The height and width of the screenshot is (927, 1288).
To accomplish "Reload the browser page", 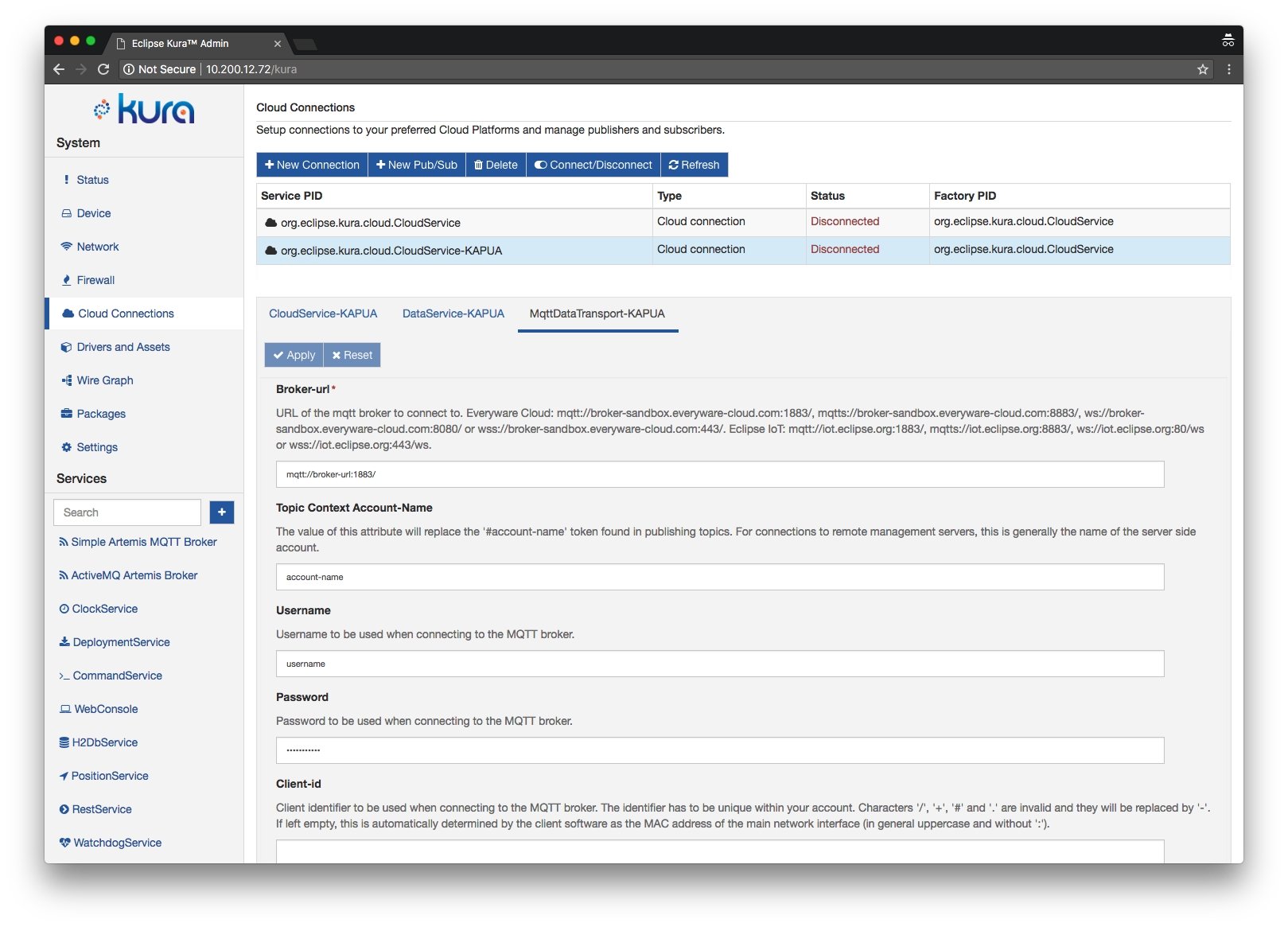I will pyautogui.click(x=103, y=69).
